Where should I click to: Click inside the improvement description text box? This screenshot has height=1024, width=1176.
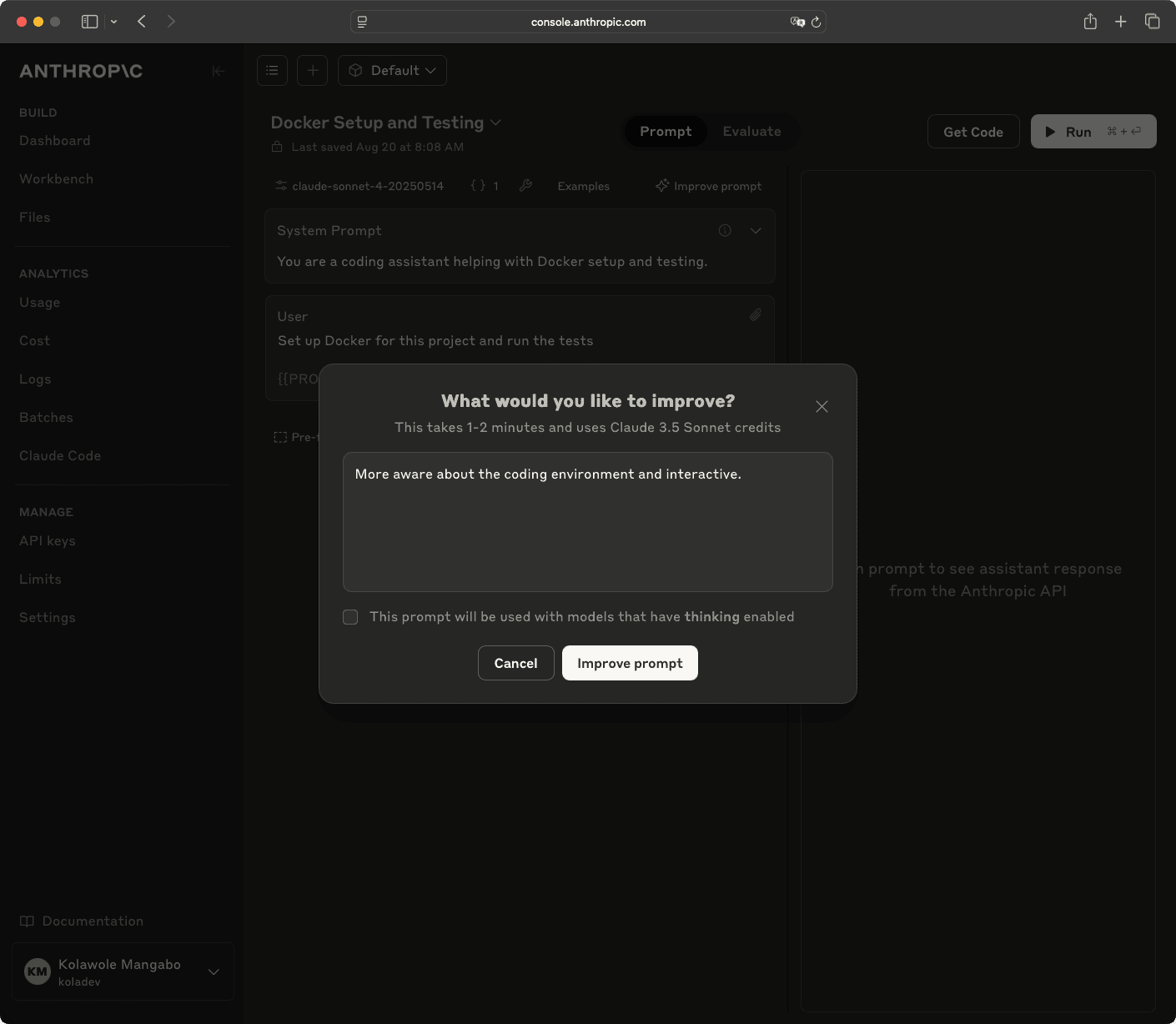[x=587, y=522]
